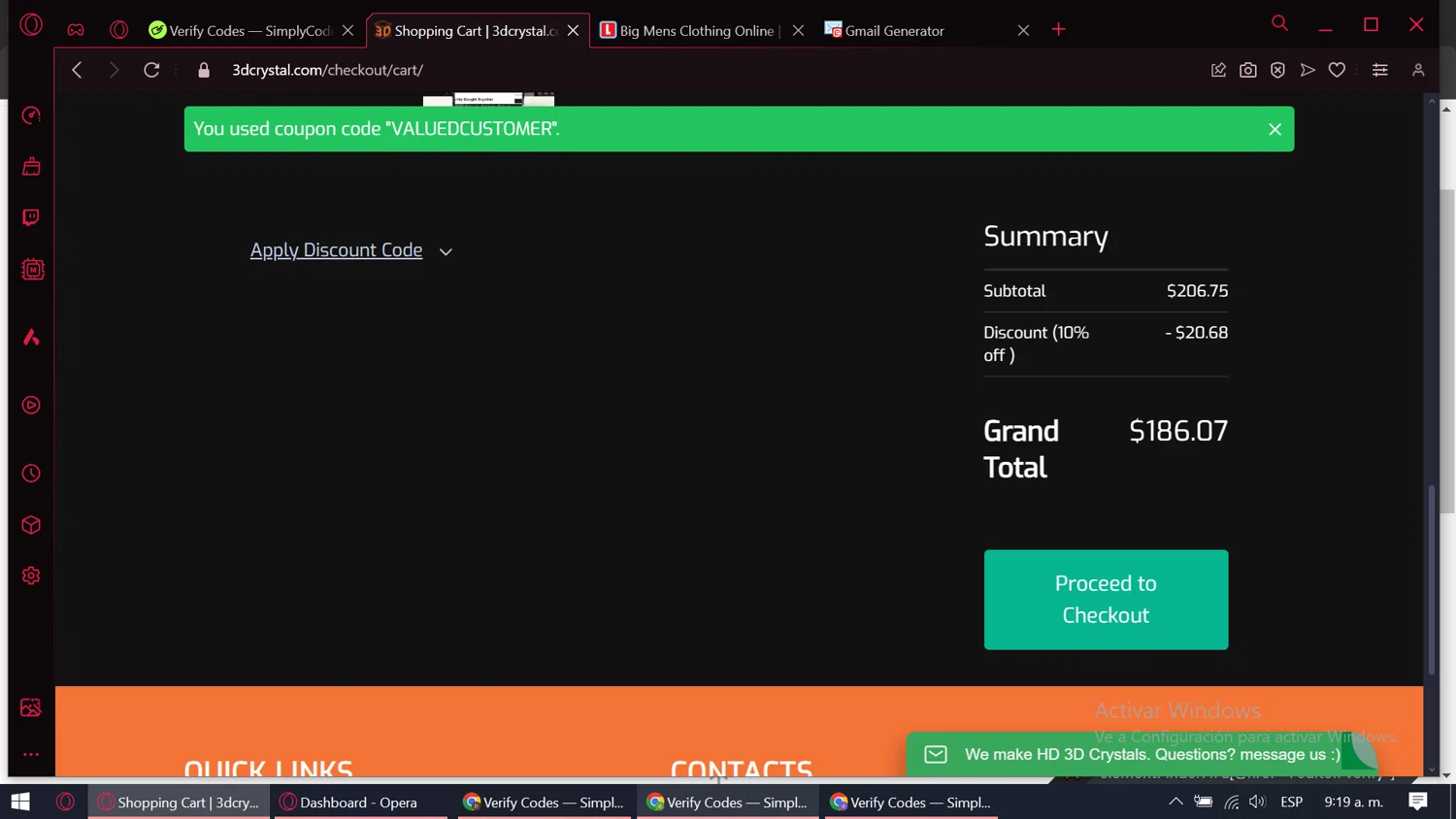The width and height of the screenshot is (1456, 819).
Task: Click the discount amount - $20.68
Action: pos(1197,333)
